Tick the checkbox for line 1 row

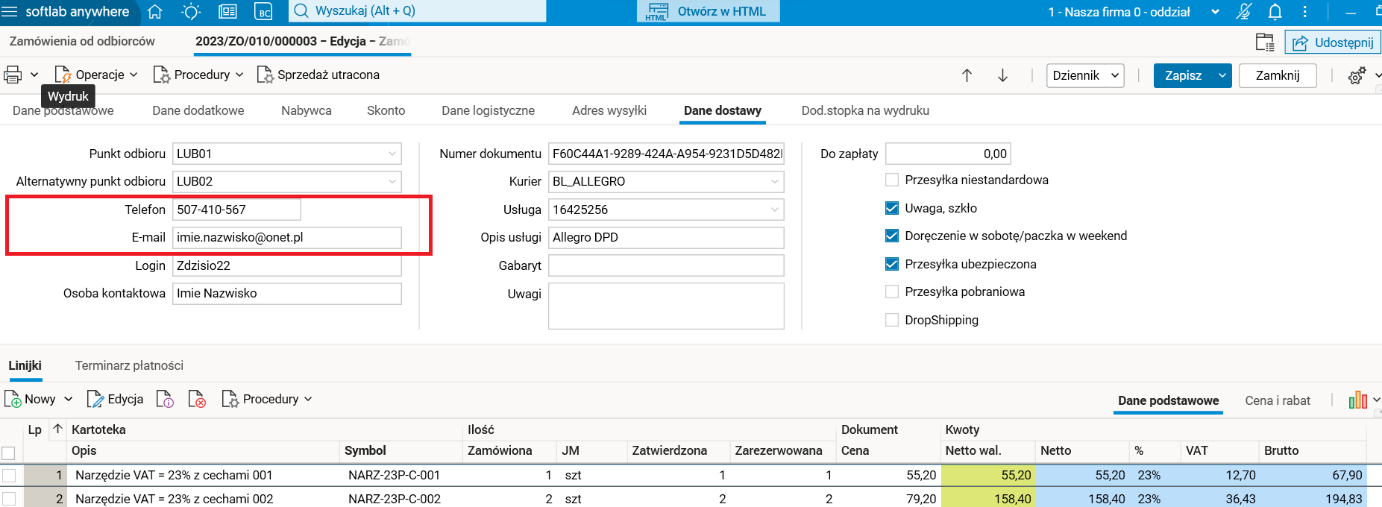(x=9, y=475)
